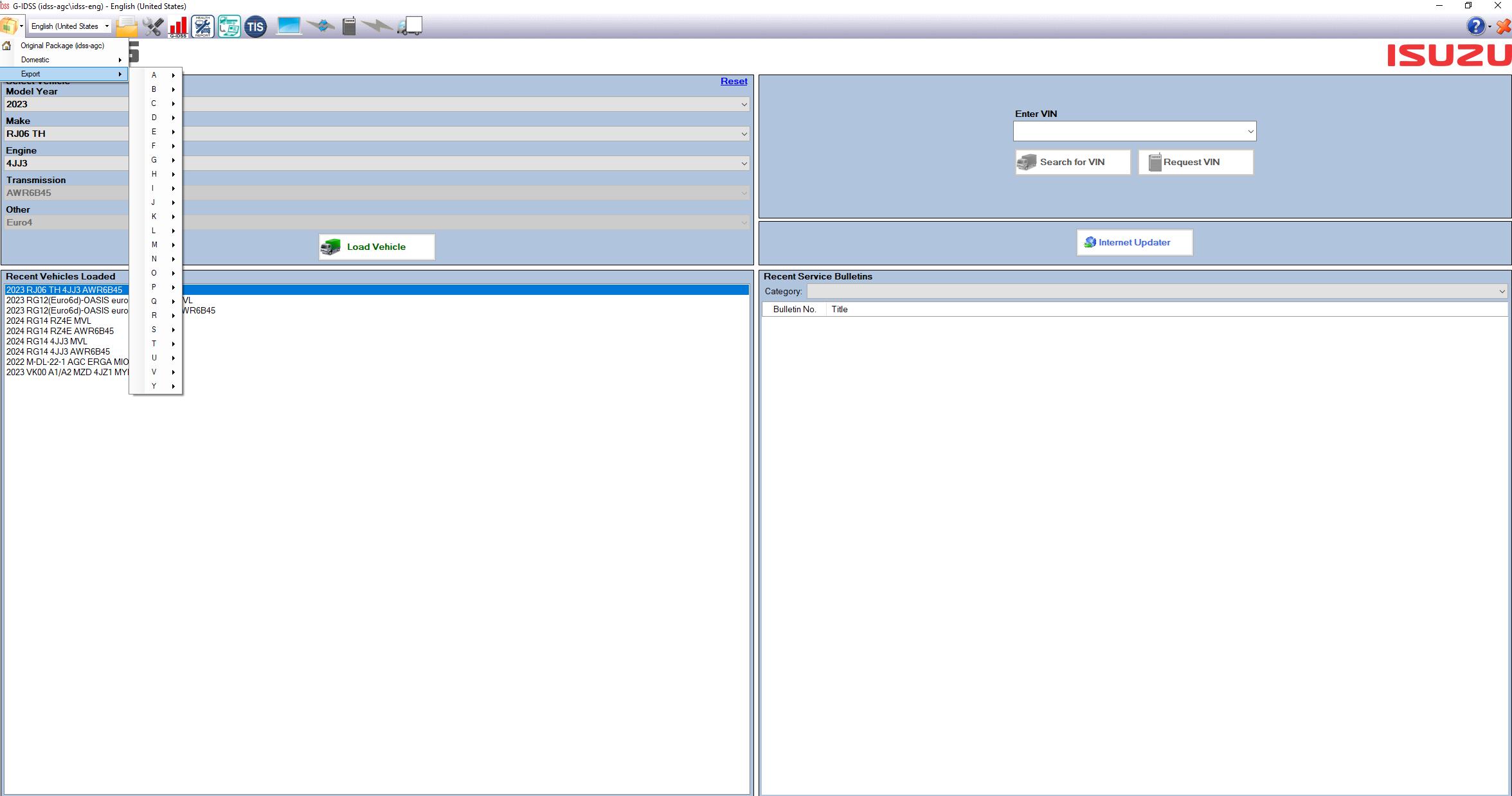Viewport: 1512px width, 796px height.
Task: Open the T submenu in Export list
Action: tap(156, 344)
